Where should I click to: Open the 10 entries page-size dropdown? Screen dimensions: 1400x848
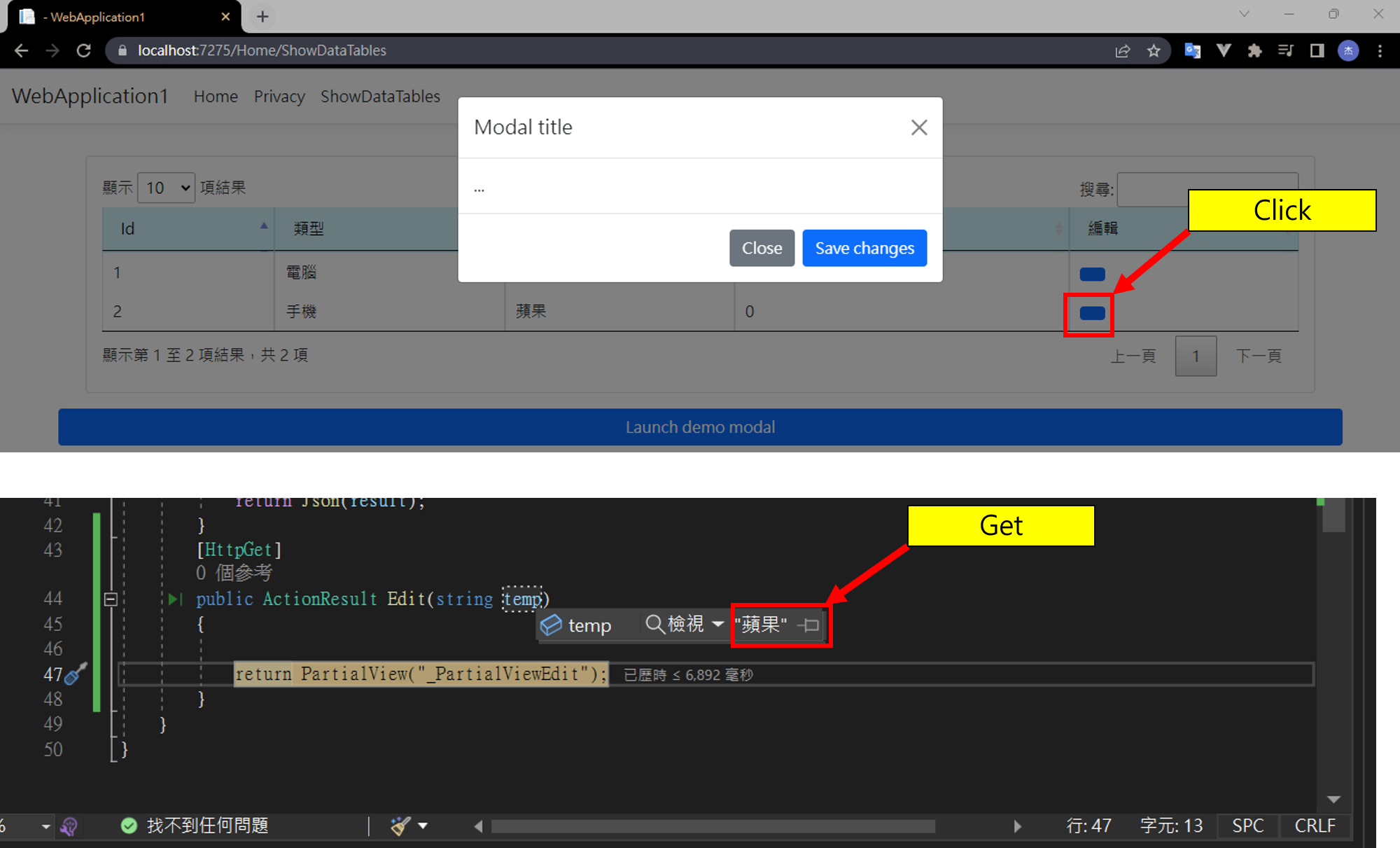pyautogui.click(x=166, y=188)
